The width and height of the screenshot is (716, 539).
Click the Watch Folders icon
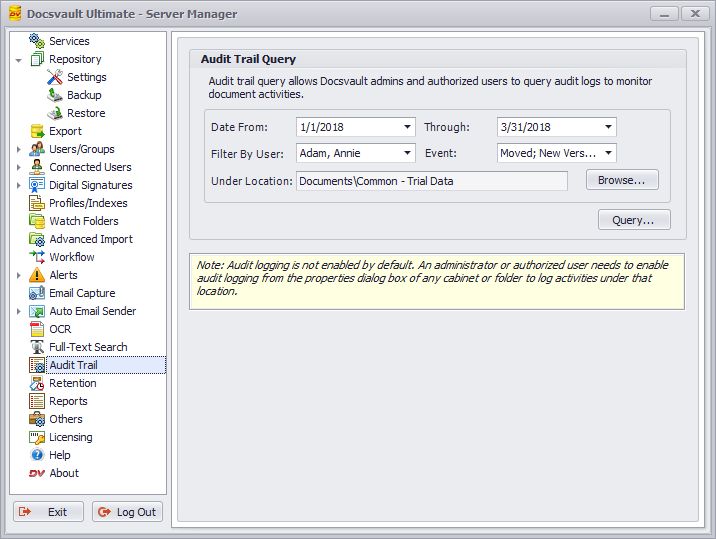(x=37, y=221)
